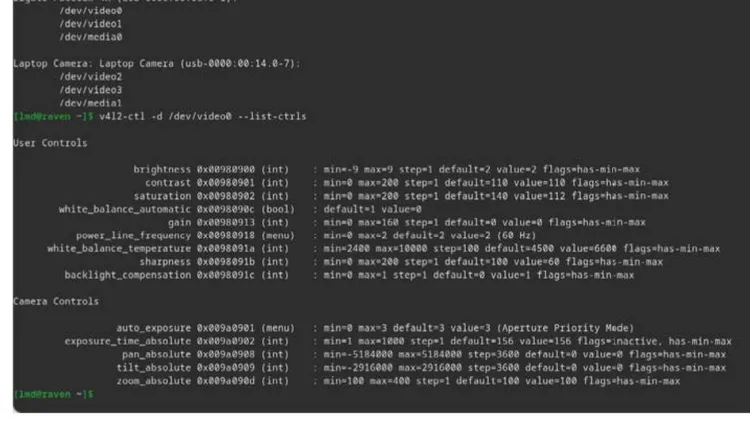The width and height of the screenshot is (750, 421).
Task: Click the brightness control name
Action: (x=162, y=169)
